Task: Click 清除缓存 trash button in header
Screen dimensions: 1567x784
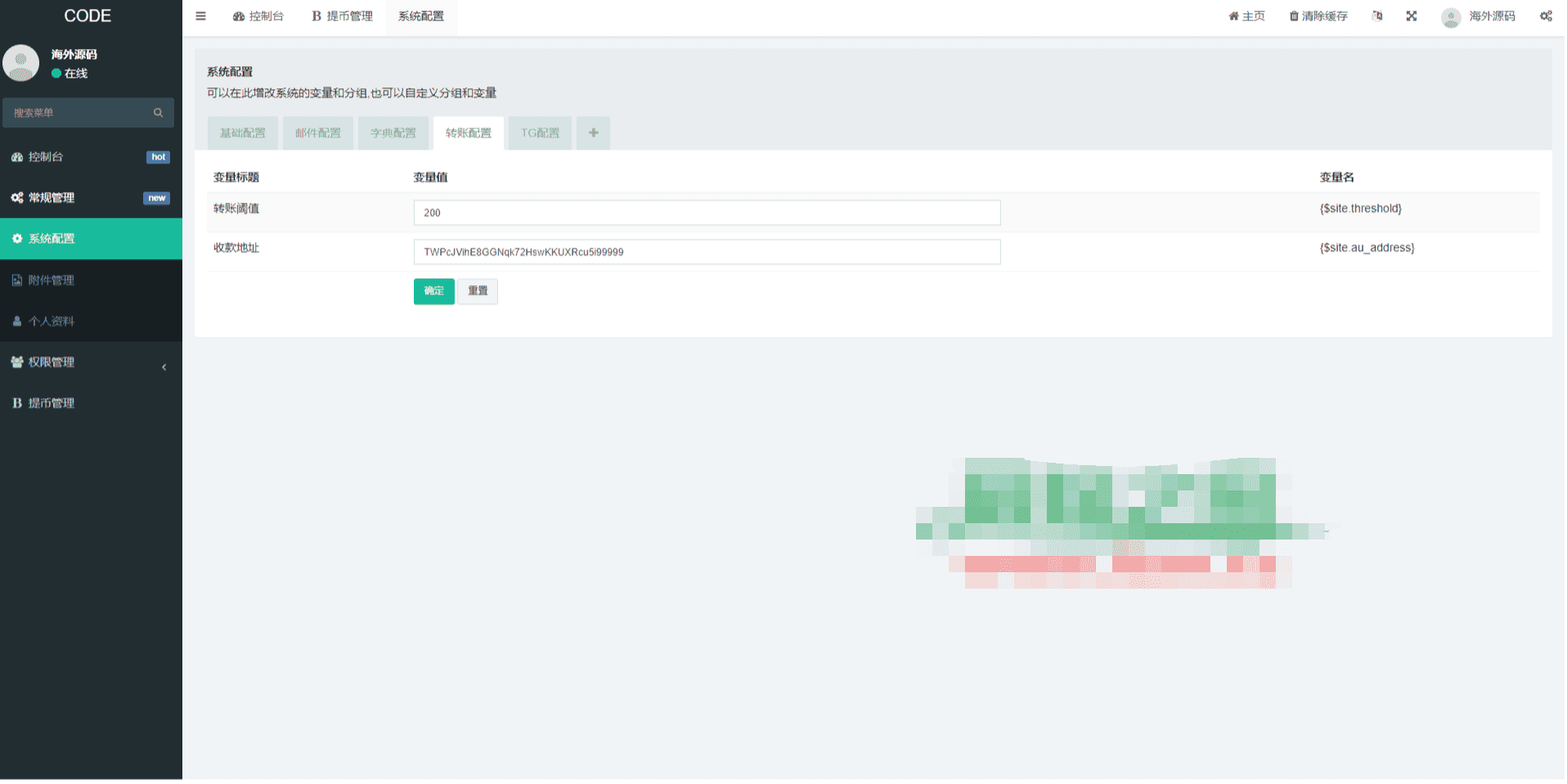Action: [1318, 16]
